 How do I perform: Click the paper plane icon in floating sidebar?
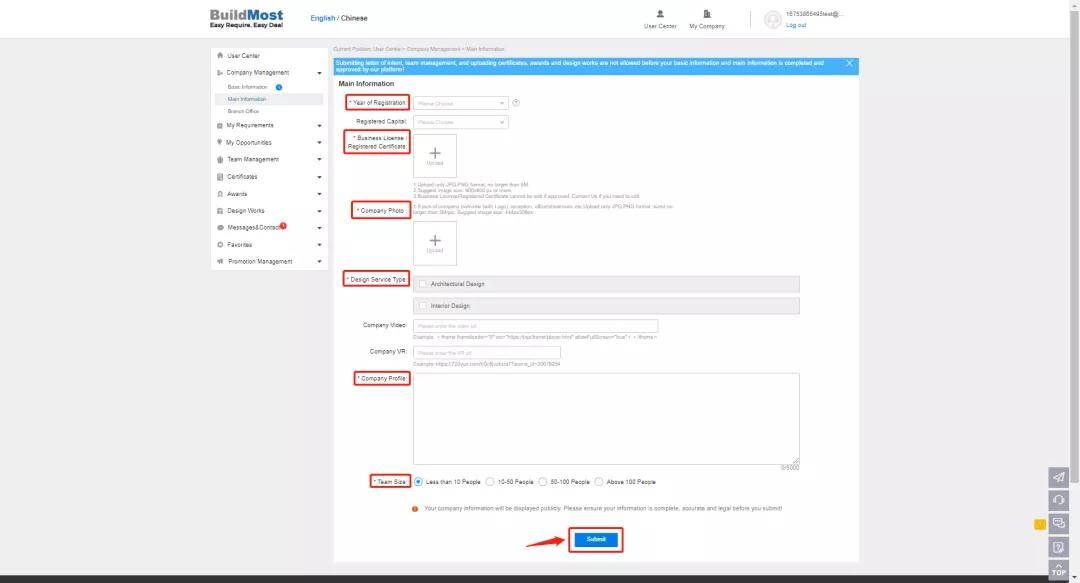tap(1059, 476)
